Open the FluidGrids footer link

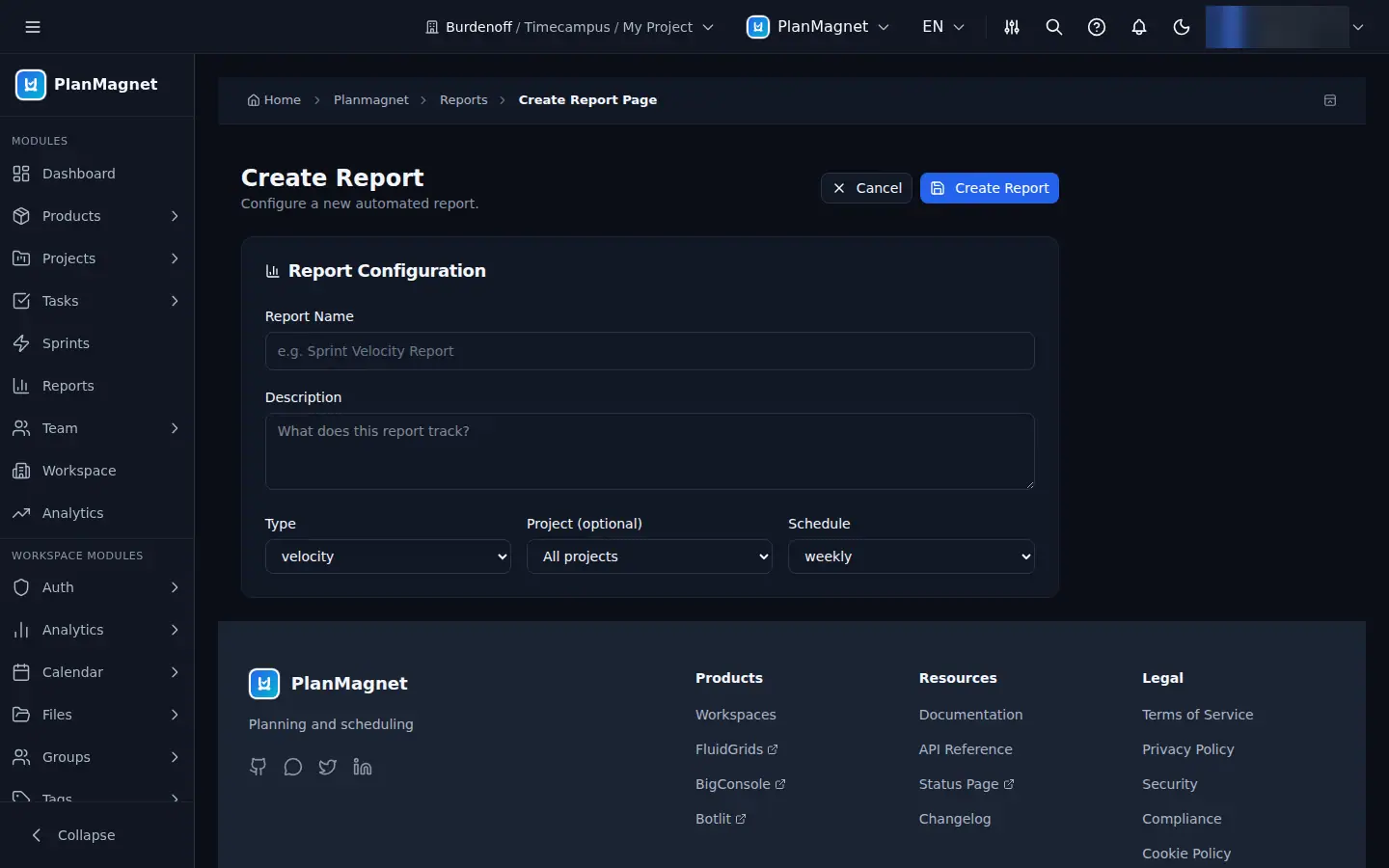coord(737,749)
